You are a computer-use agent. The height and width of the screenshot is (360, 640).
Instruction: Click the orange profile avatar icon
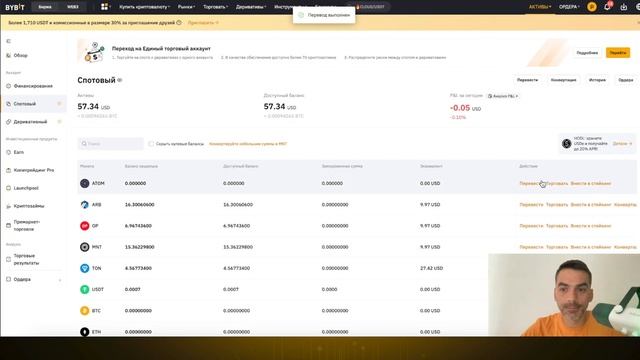pos(591,7)
